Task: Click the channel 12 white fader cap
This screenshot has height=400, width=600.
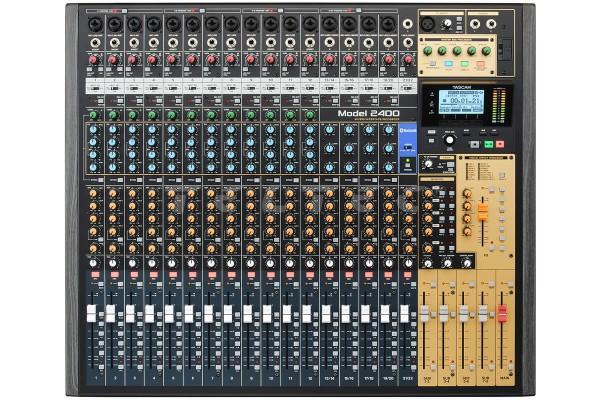Action: tap(307, 313)
